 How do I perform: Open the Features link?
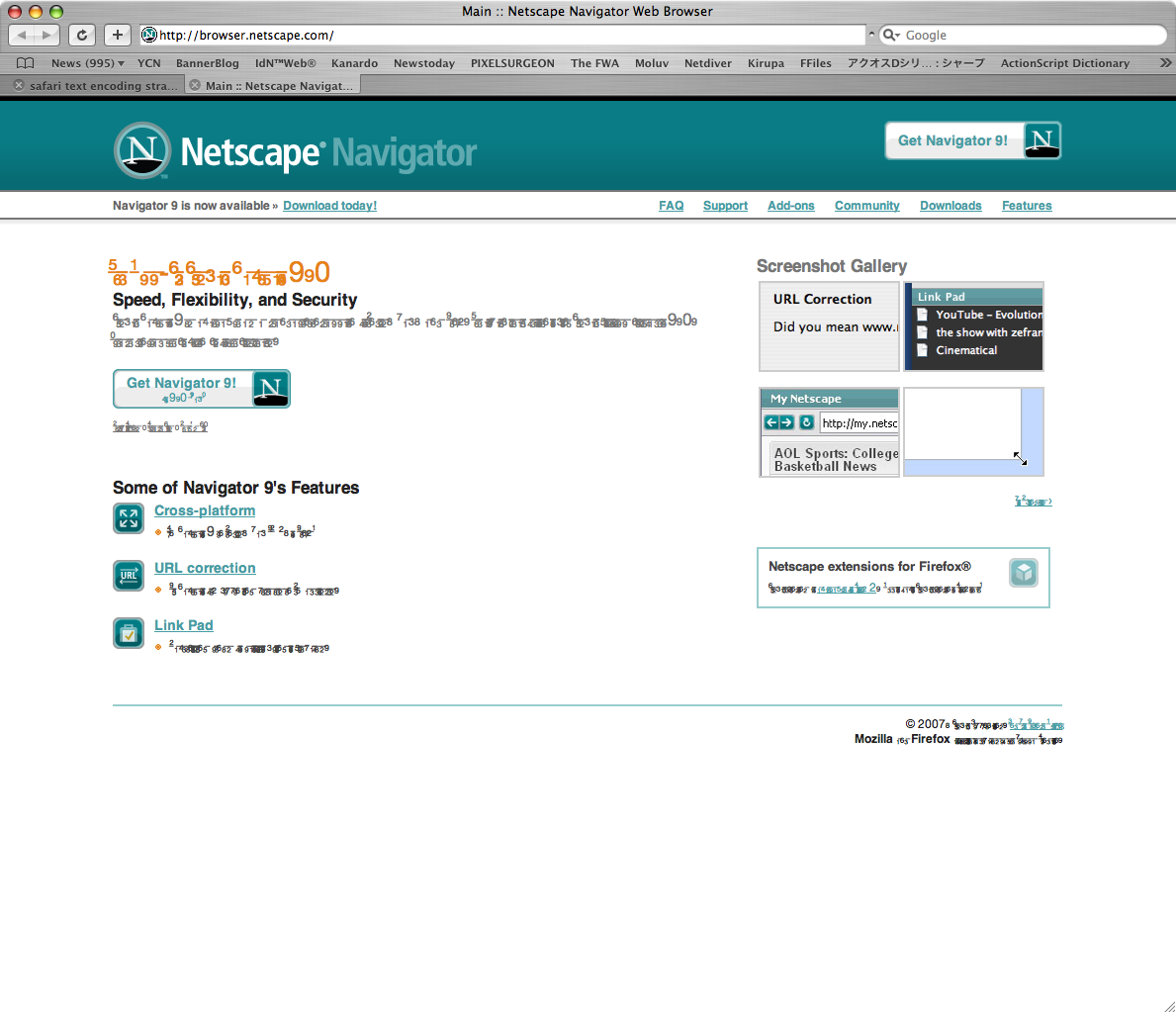coord(1027,206)
